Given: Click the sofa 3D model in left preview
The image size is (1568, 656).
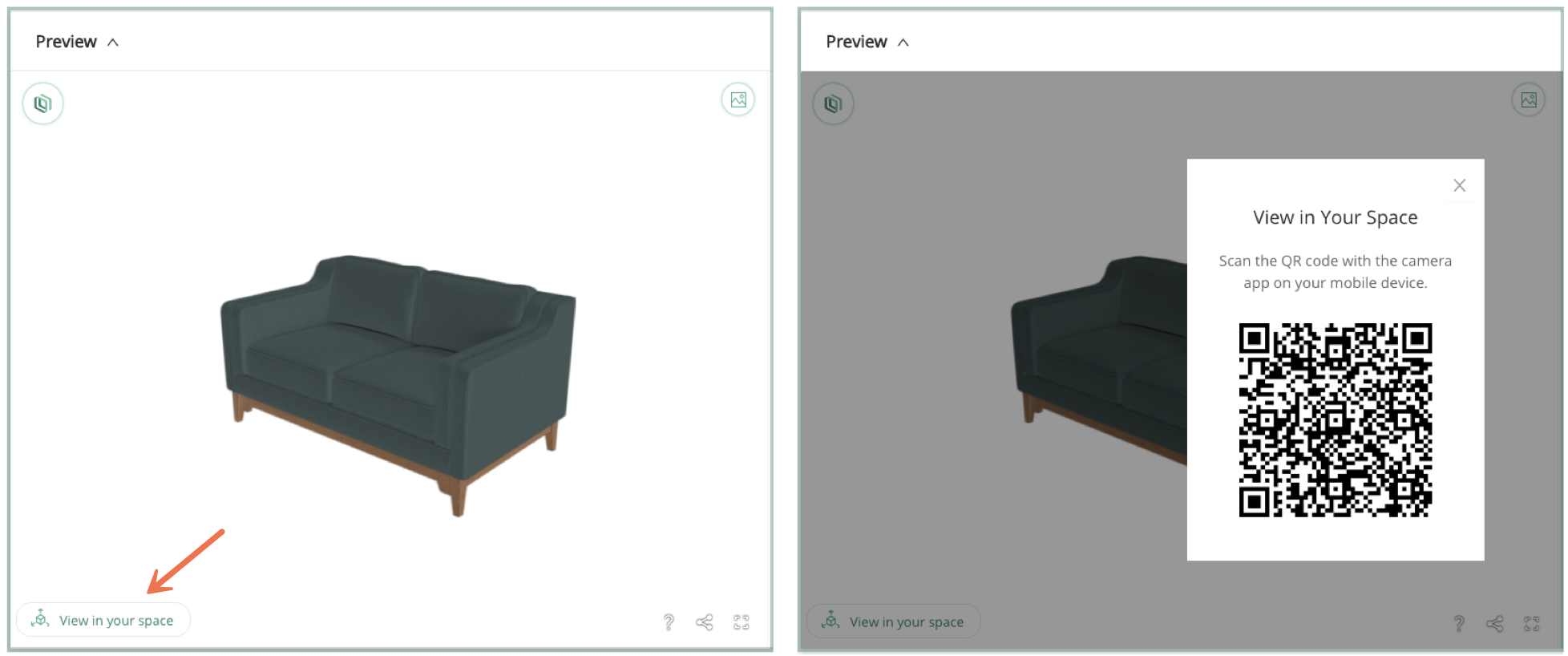Looking at the screenshot, I should tap(398, 383).
